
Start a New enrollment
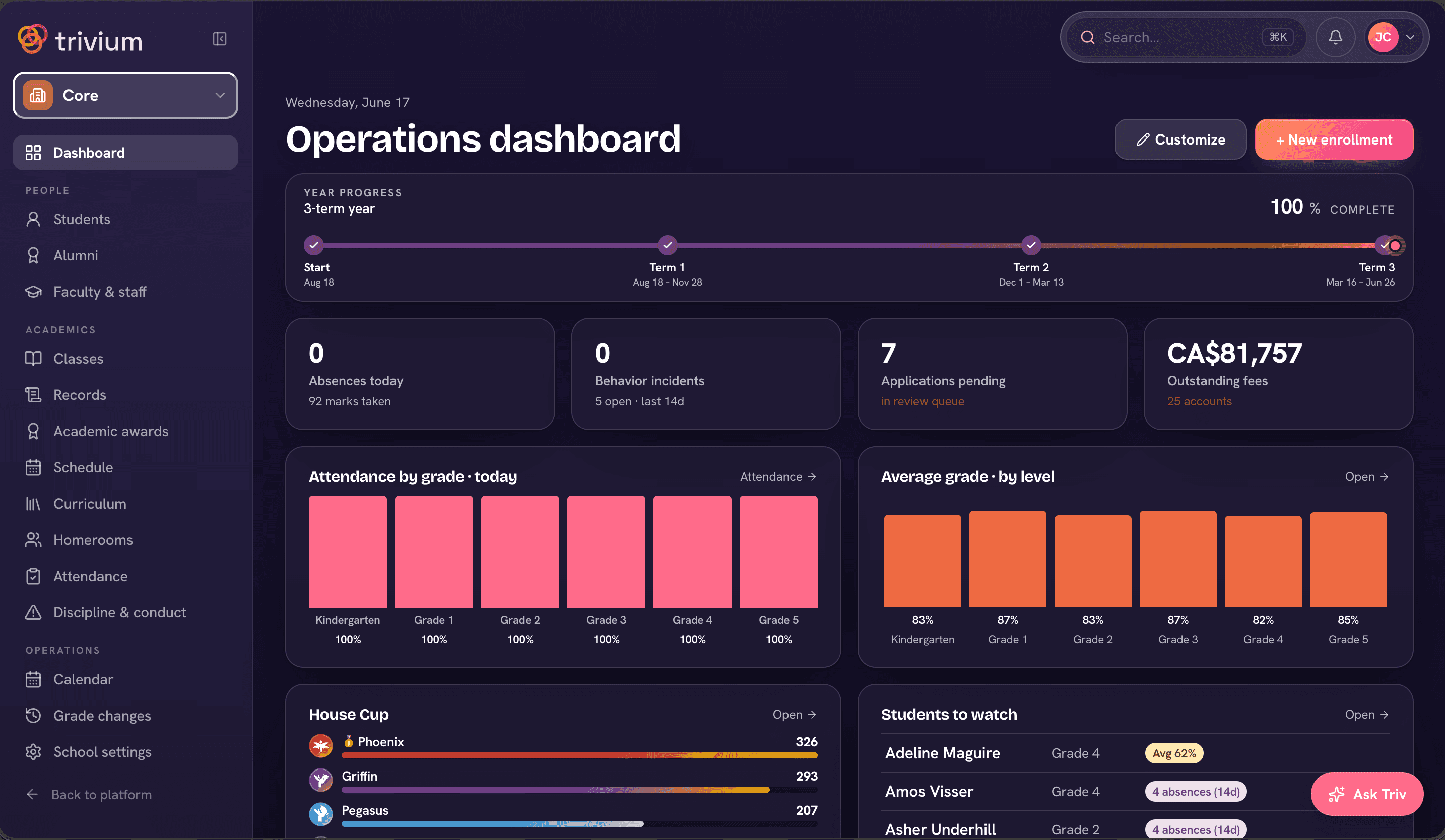(x=1334, y=139)
